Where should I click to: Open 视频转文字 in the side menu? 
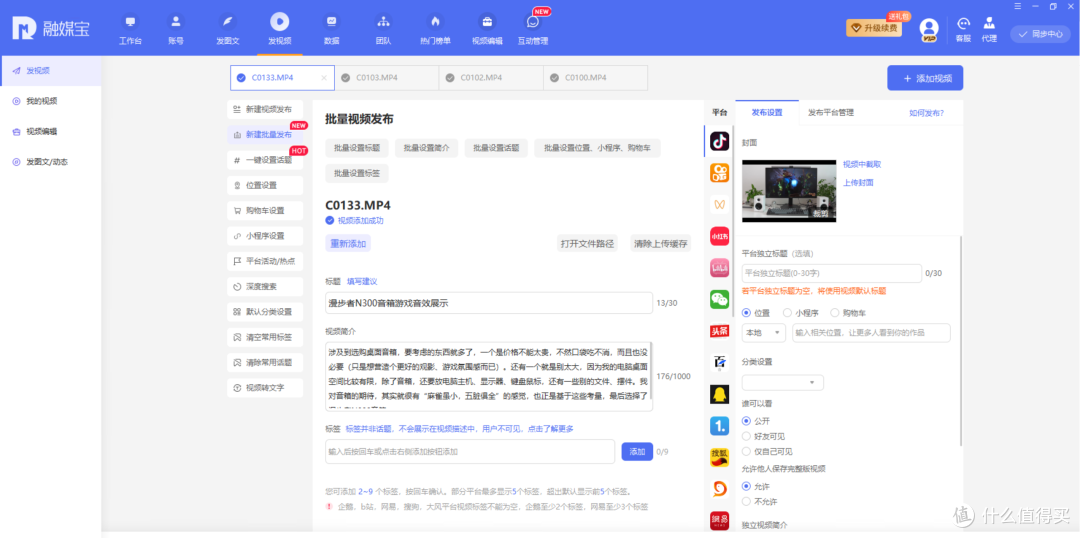pos(265,388)
